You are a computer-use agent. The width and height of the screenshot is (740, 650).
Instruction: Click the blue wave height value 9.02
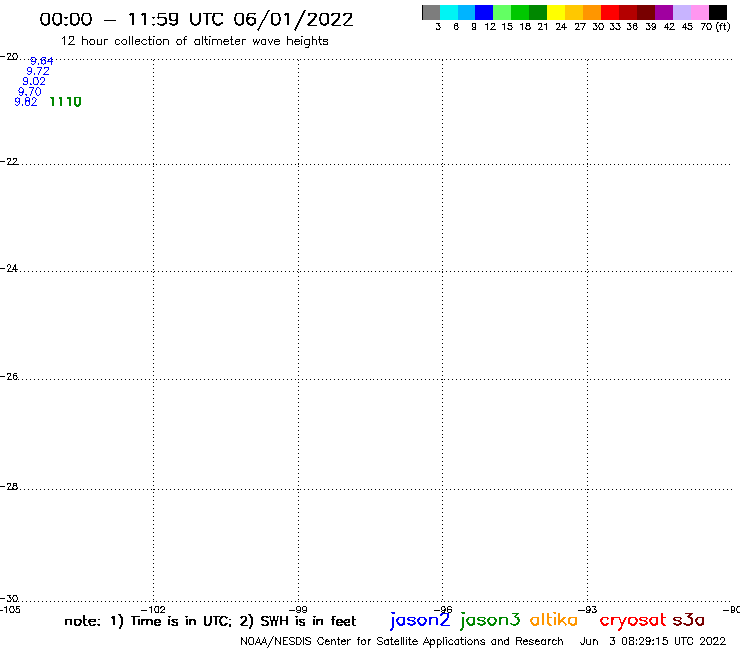tap(34, 81)
